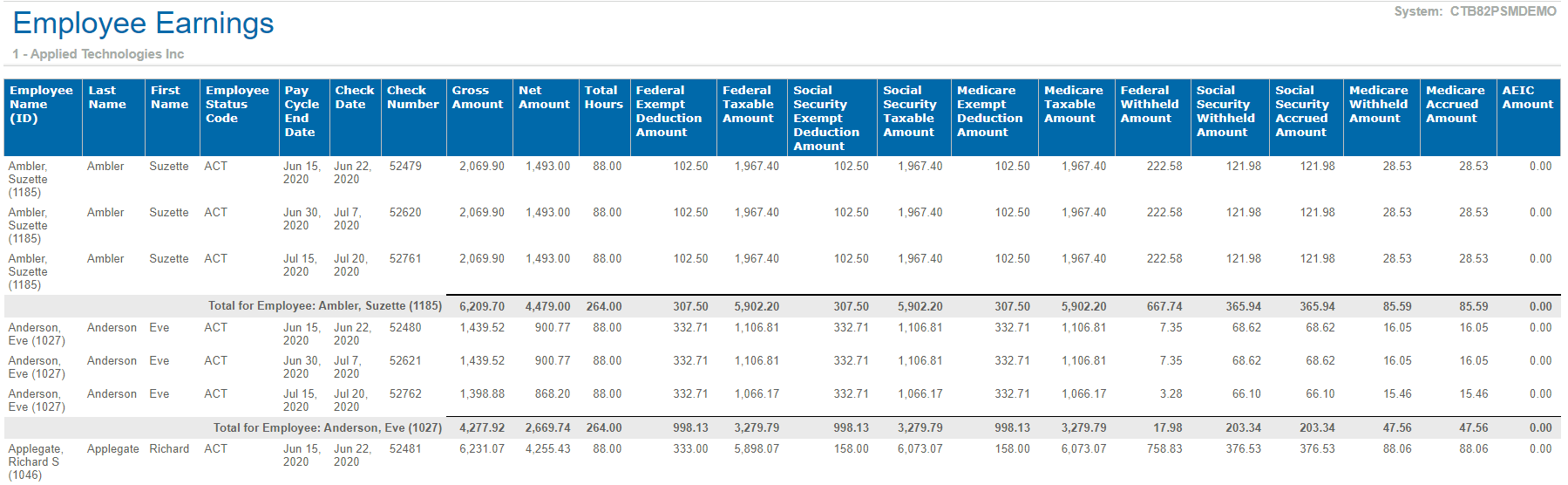Select the Total Hours column header
The width and height of the screenshot is (1568, 485).
(x=603, y=97)
